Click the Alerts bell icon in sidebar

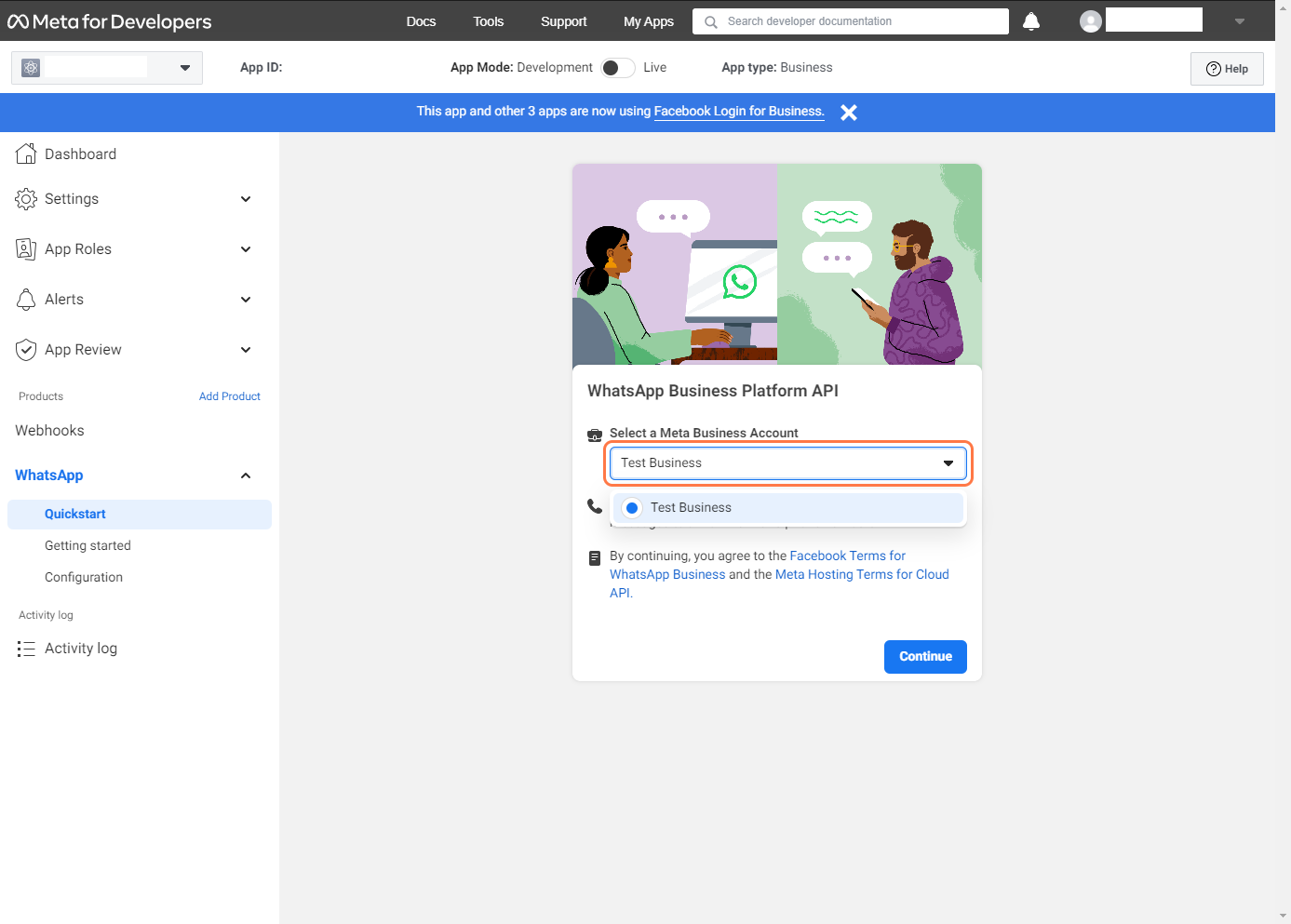click(x=26, y=299)
